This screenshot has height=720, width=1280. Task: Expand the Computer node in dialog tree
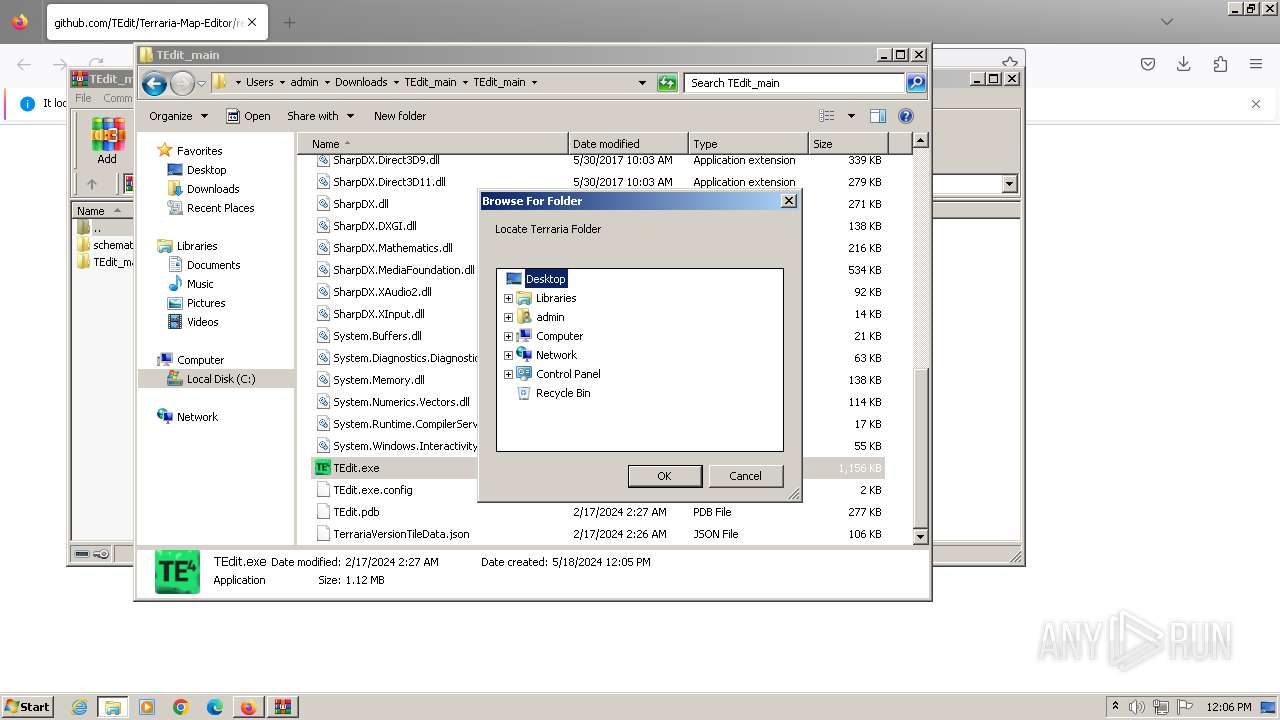[508, 336]
